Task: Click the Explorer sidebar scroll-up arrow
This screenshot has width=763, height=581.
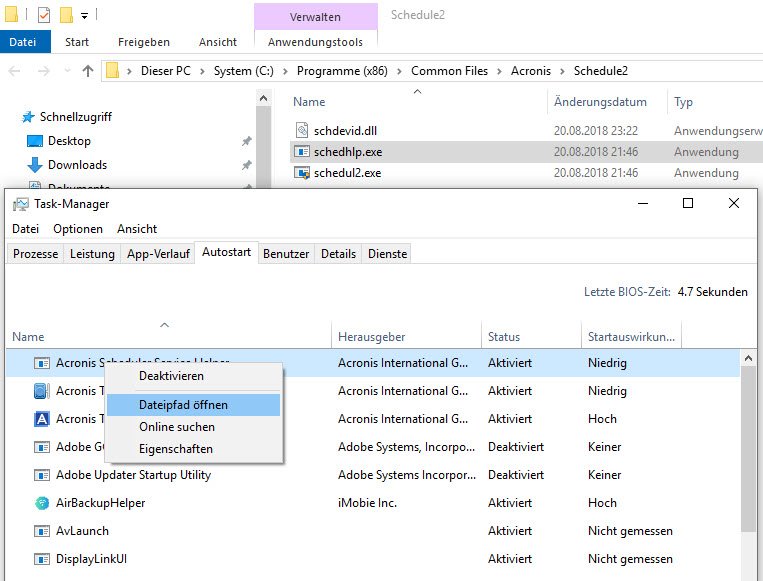Action: [263, 98]
